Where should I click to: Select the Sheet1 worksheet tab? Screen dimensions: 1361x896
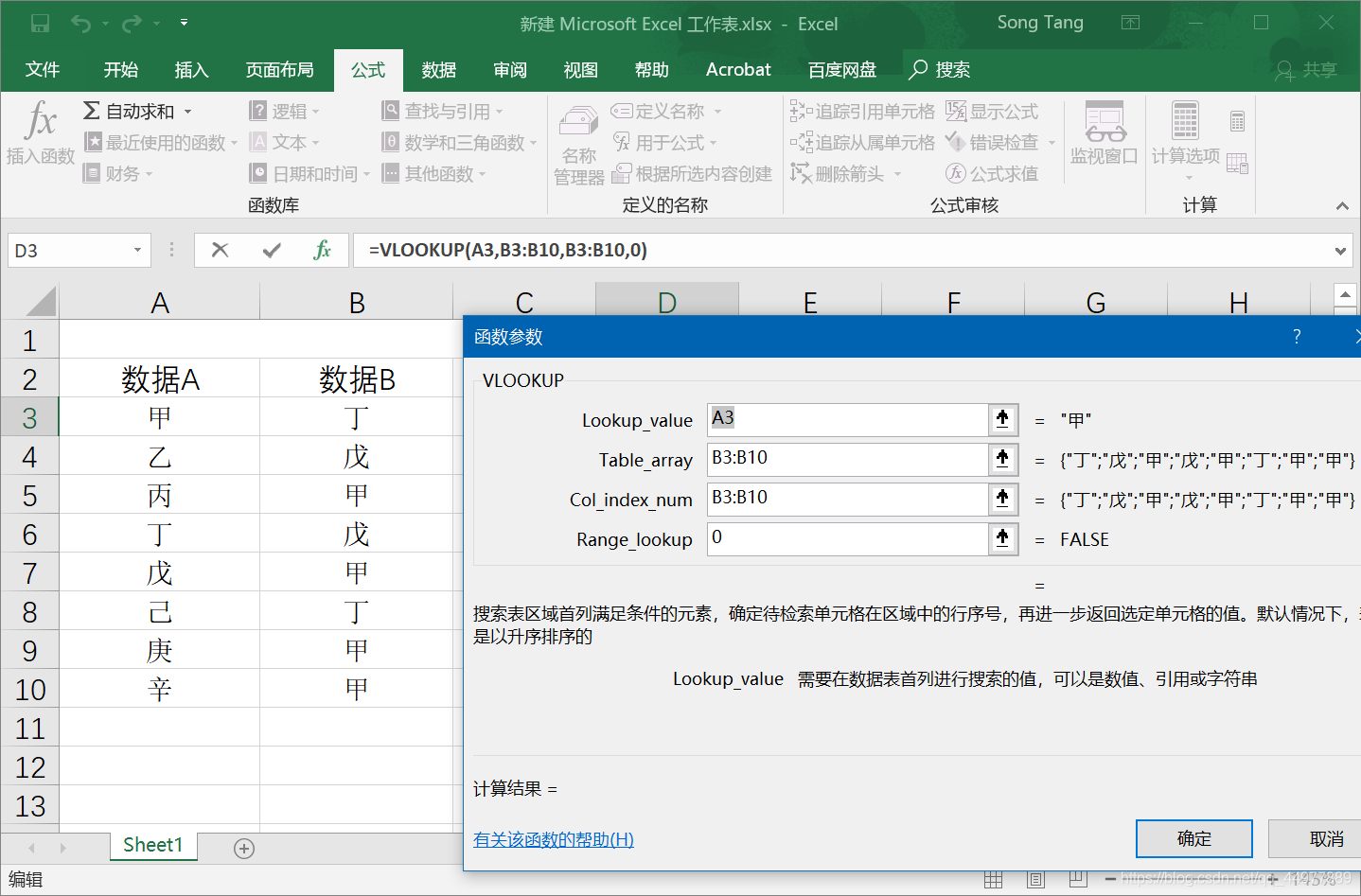tap(153, 845)
